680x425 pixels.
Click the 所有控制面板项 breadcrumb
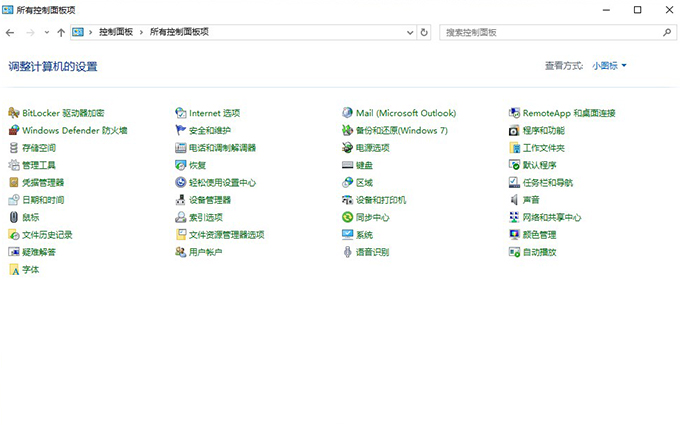(x=179, y=32)
